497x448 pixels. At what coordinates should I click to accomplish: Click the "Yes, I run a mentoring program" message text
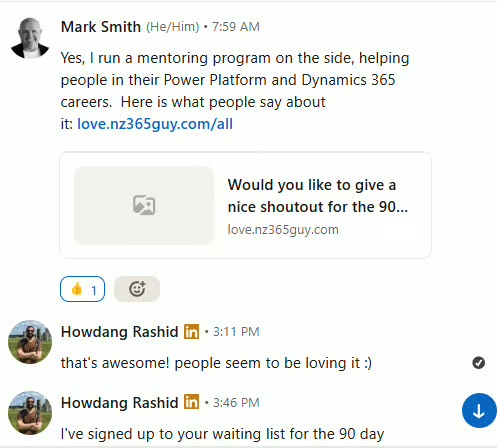coord(235,91)
